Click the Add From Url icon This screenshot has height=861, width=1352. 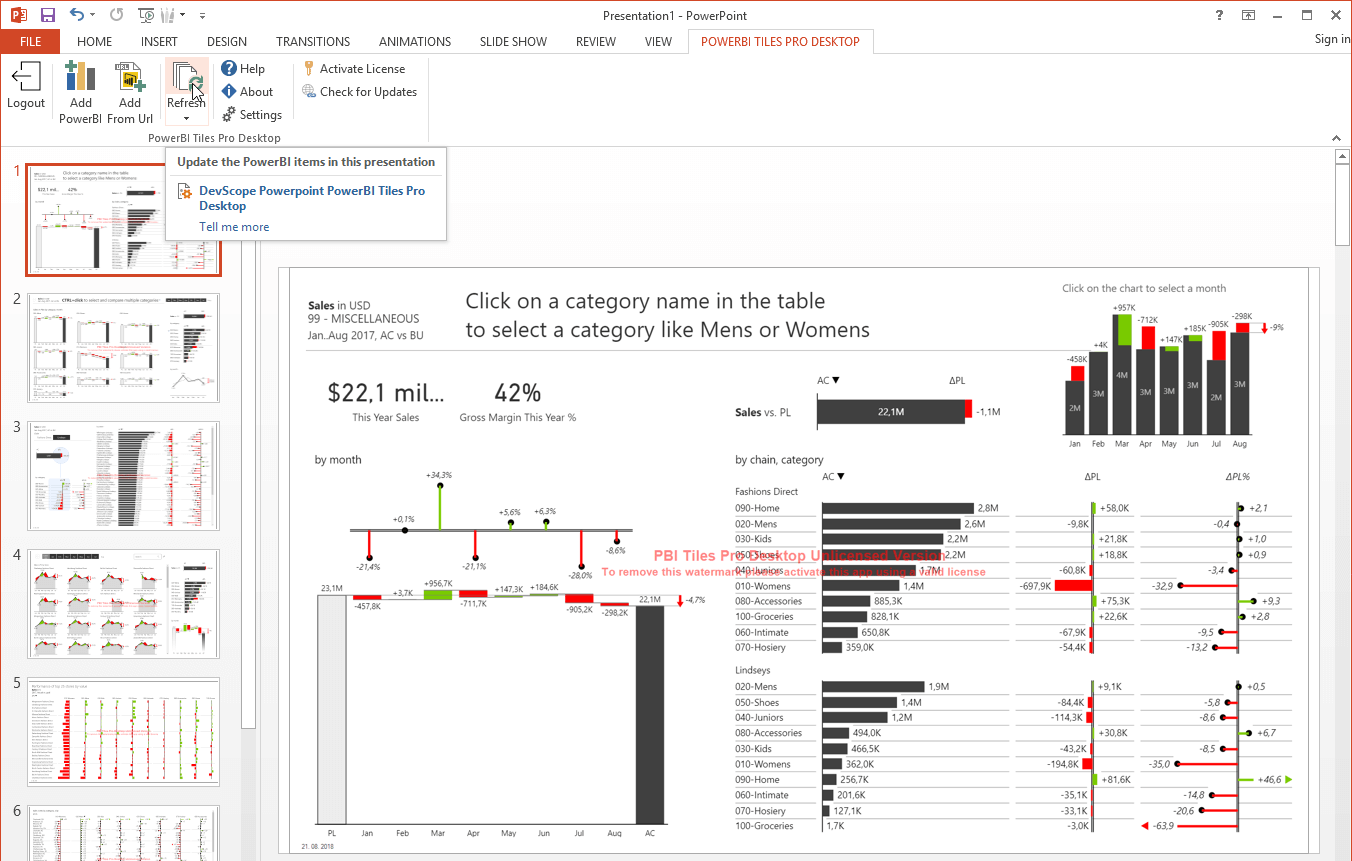(x=130, y=77)
